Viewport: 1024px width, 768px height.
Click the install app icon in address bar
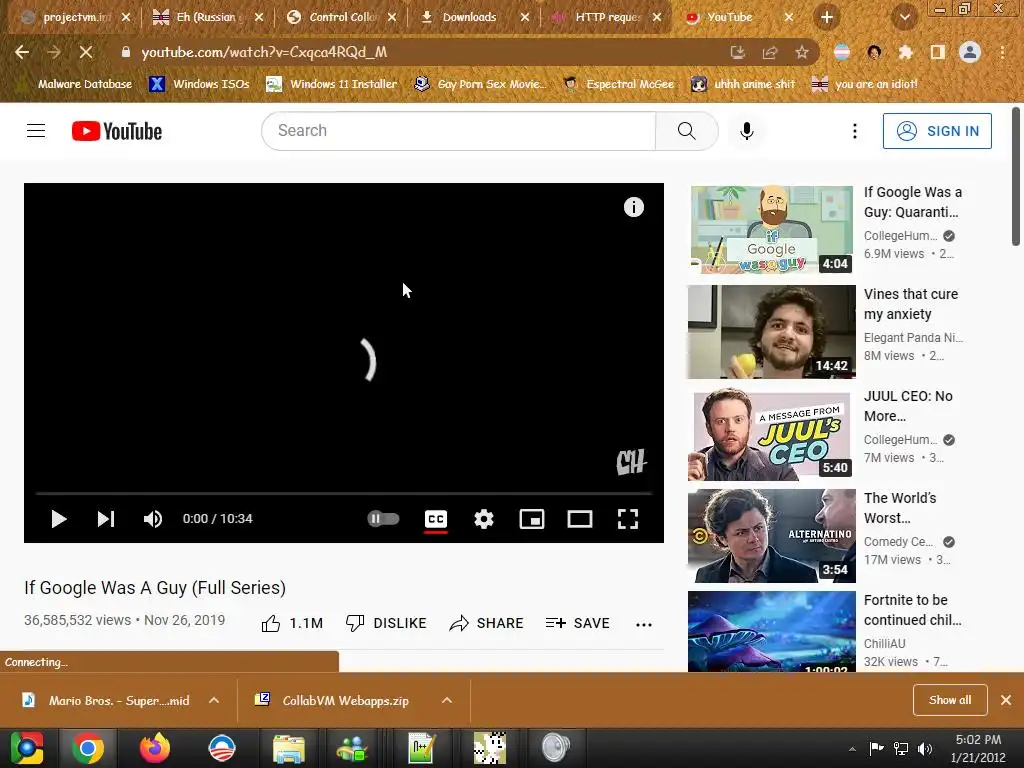[x=737, y=52]
